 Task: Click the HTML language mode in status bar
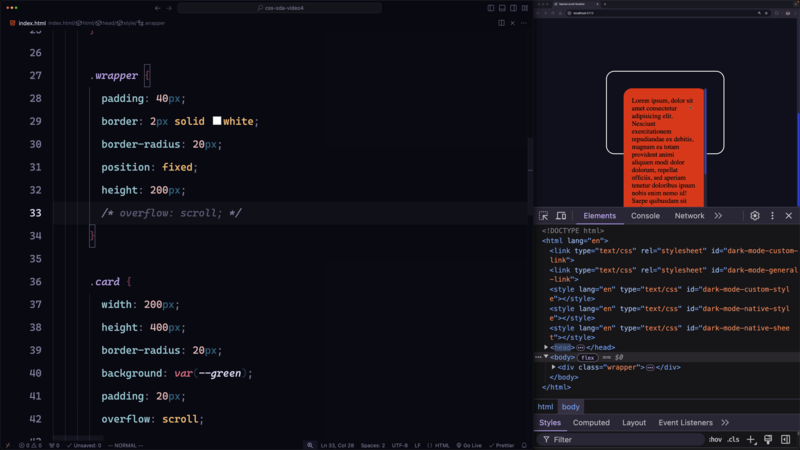pyautogui.click(x=440, y=445)
